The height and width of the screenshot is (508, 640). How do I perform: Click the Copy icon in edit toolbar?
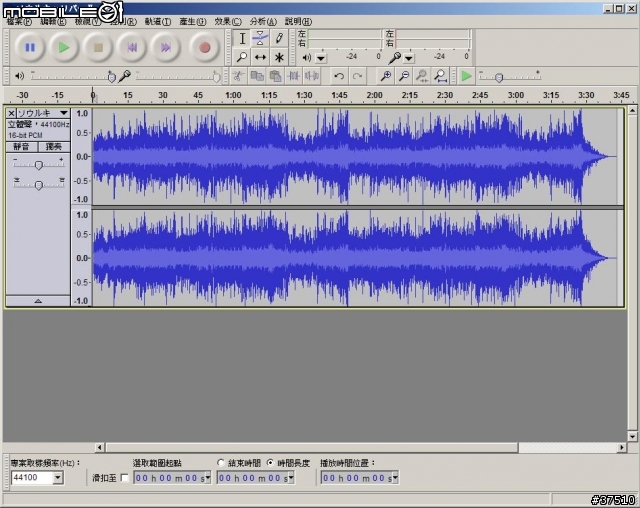(257, 76)
